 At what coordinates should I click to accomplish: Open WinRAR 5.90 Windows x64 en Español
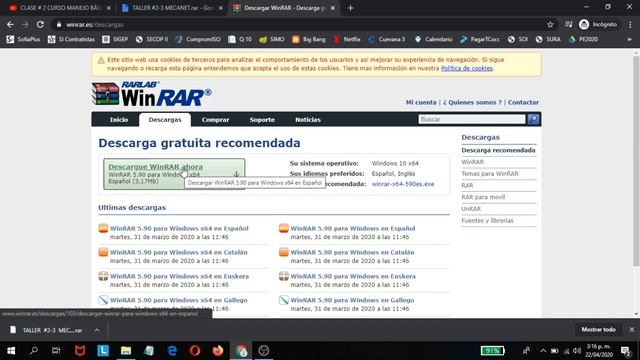[179, 229]
